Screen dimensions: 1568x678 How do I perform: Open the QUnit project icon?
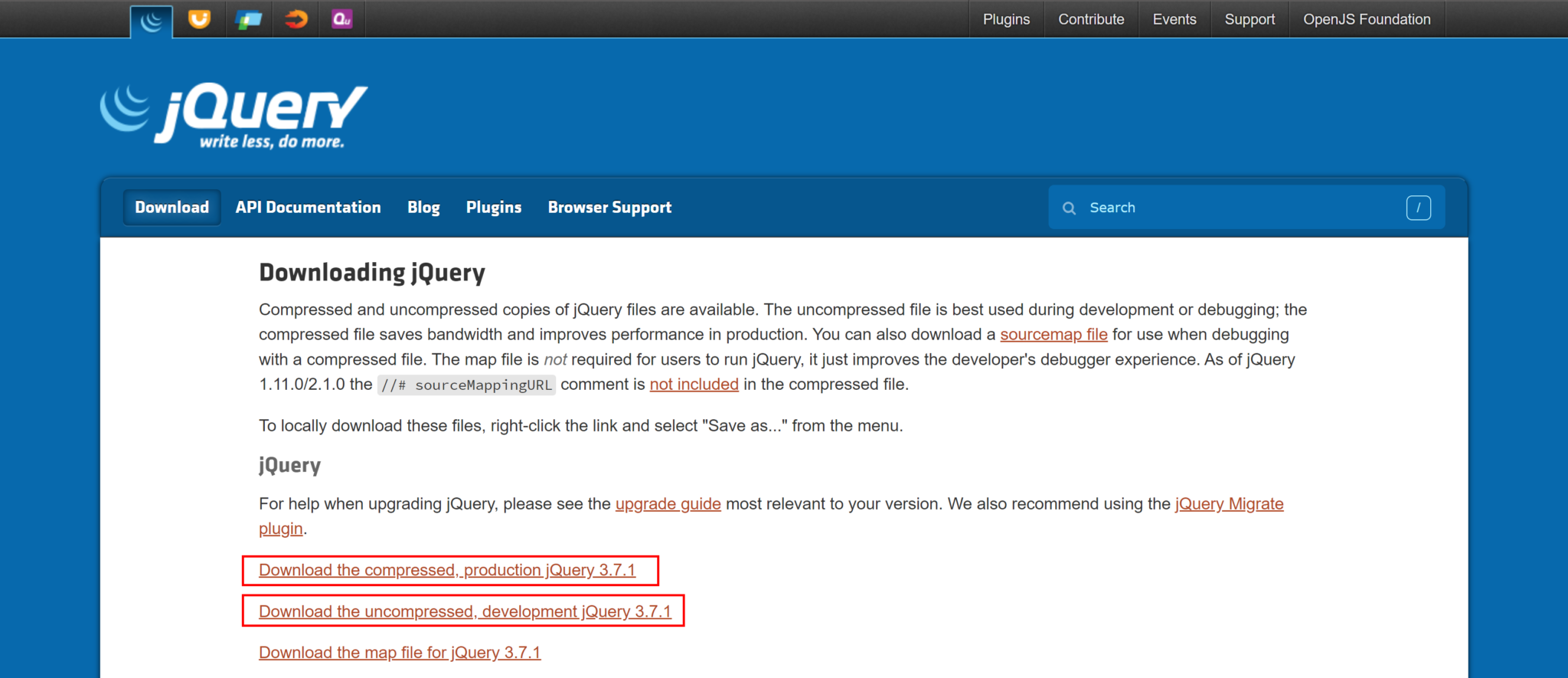pos(342,19)
